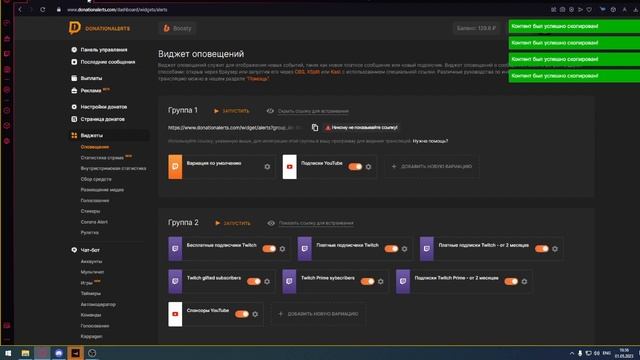The height and width of the screenshot is (360, 640).
Task: Launch Группа 1 with Запустить
Action: (231, 111)
